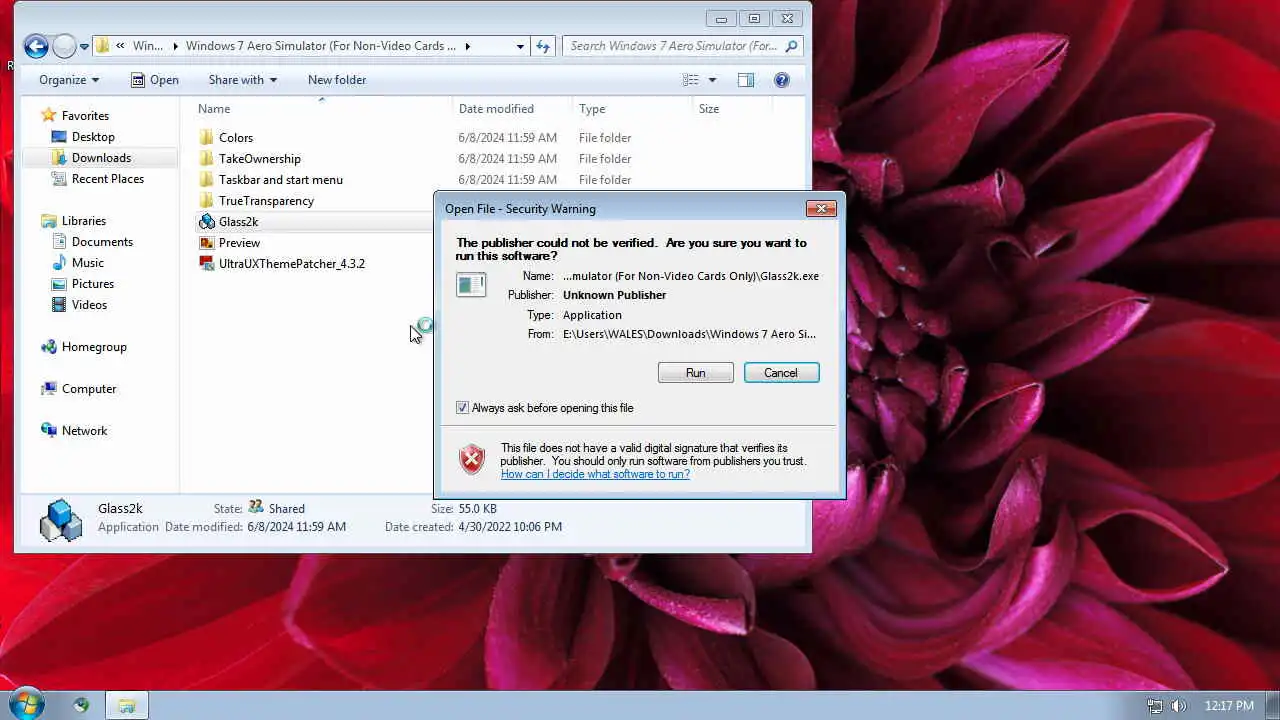The height and width of the screenshot is (720, 1280).
Task: Click the Computer icon in sidebar
Action: pos(48,388)
